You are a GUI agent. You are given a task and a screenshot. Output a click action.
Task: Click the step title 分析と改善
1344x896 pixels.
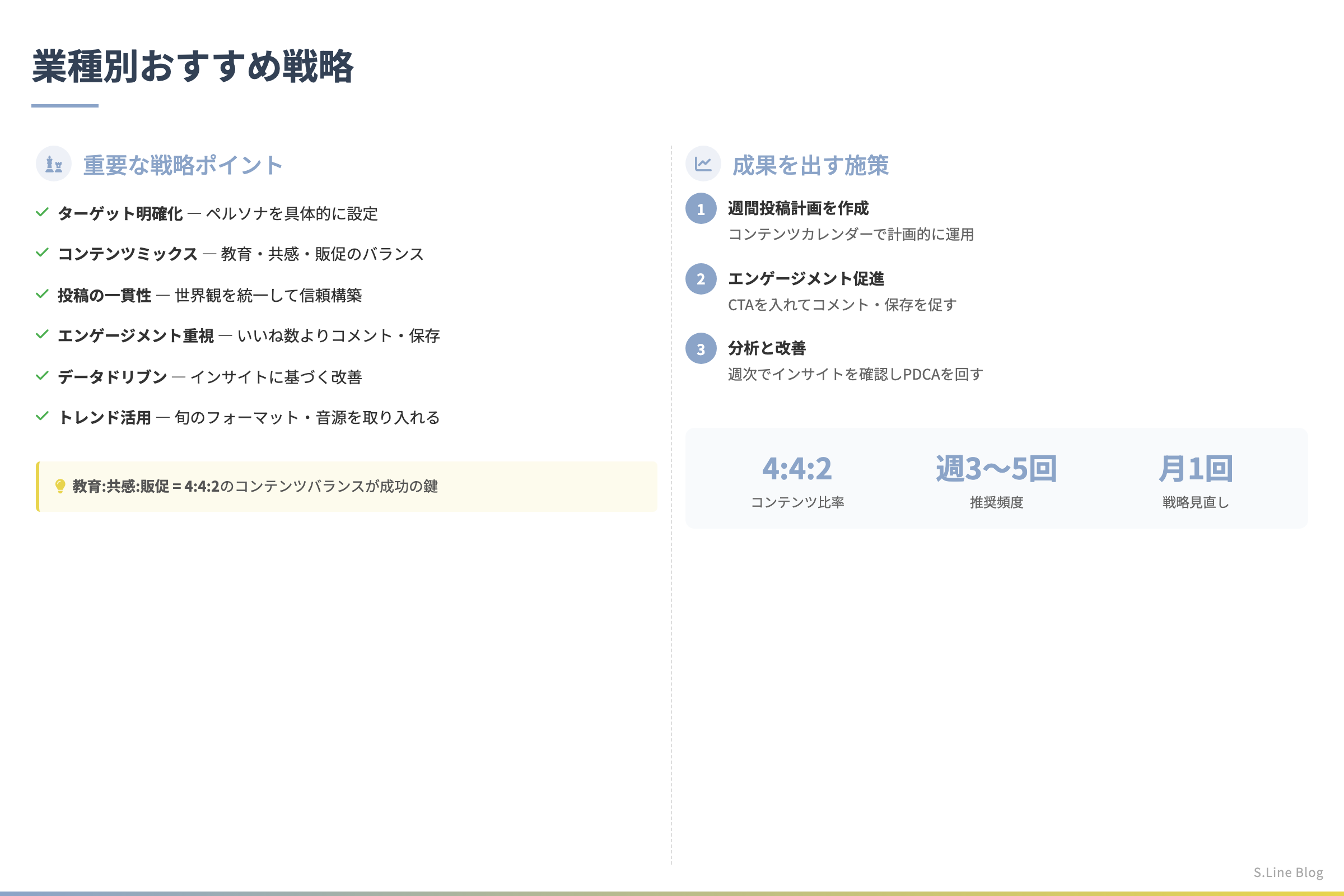click(x=767, y=348)
